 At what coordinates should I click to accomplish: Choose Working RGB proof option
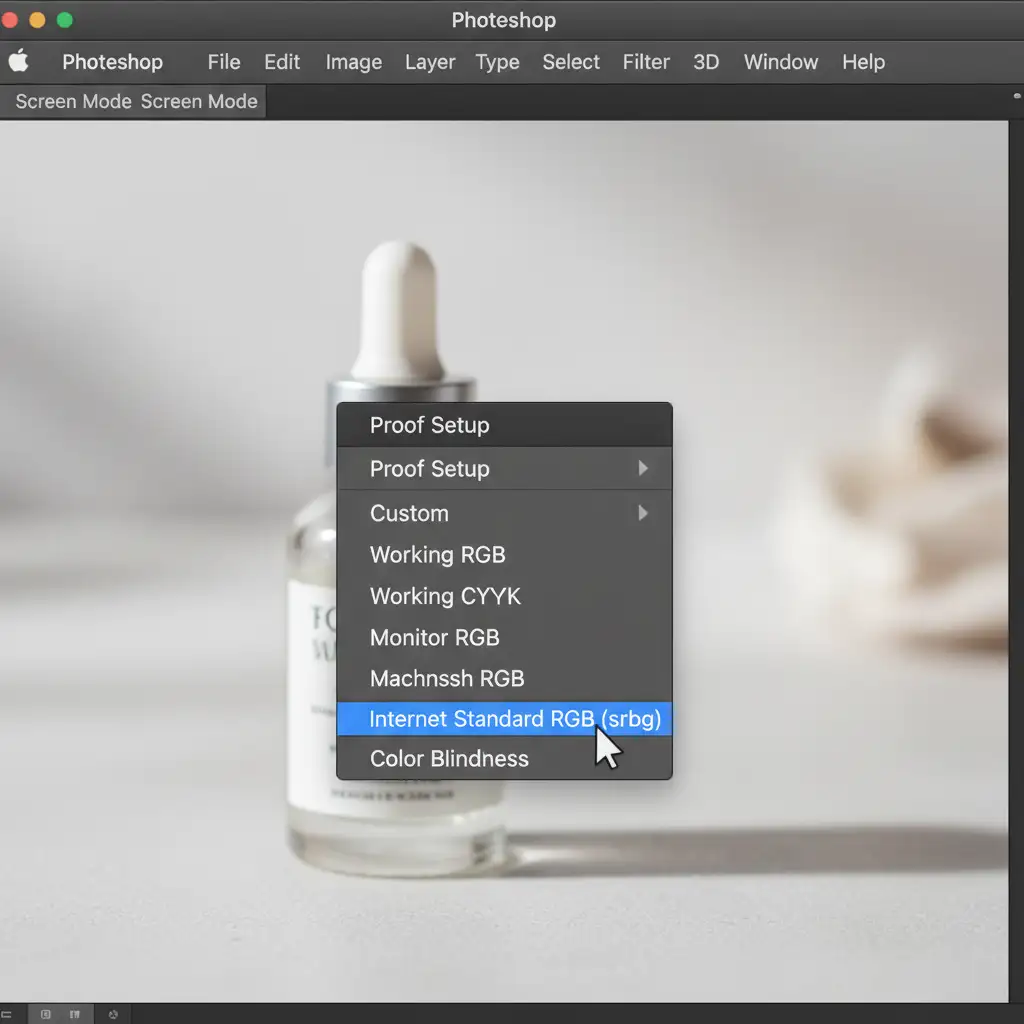click(437, 555)
